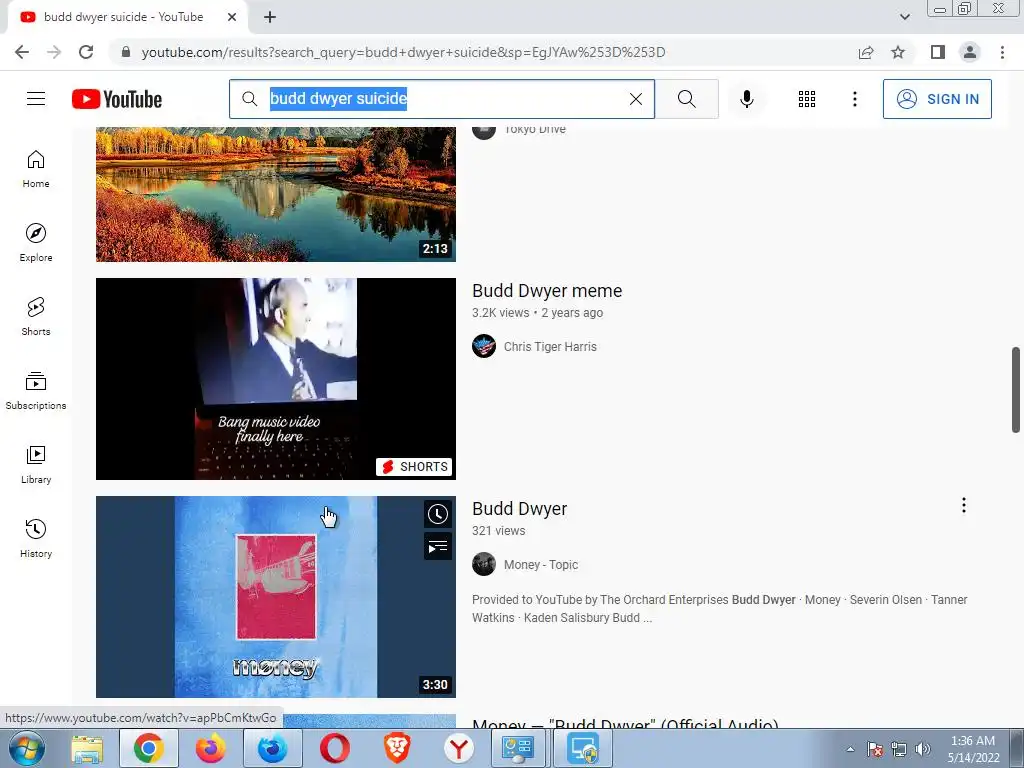Image resolution: width=1024 pixels, height=768 pixels.
Task: Open Chrome profile icon
Action: point(970,52)
